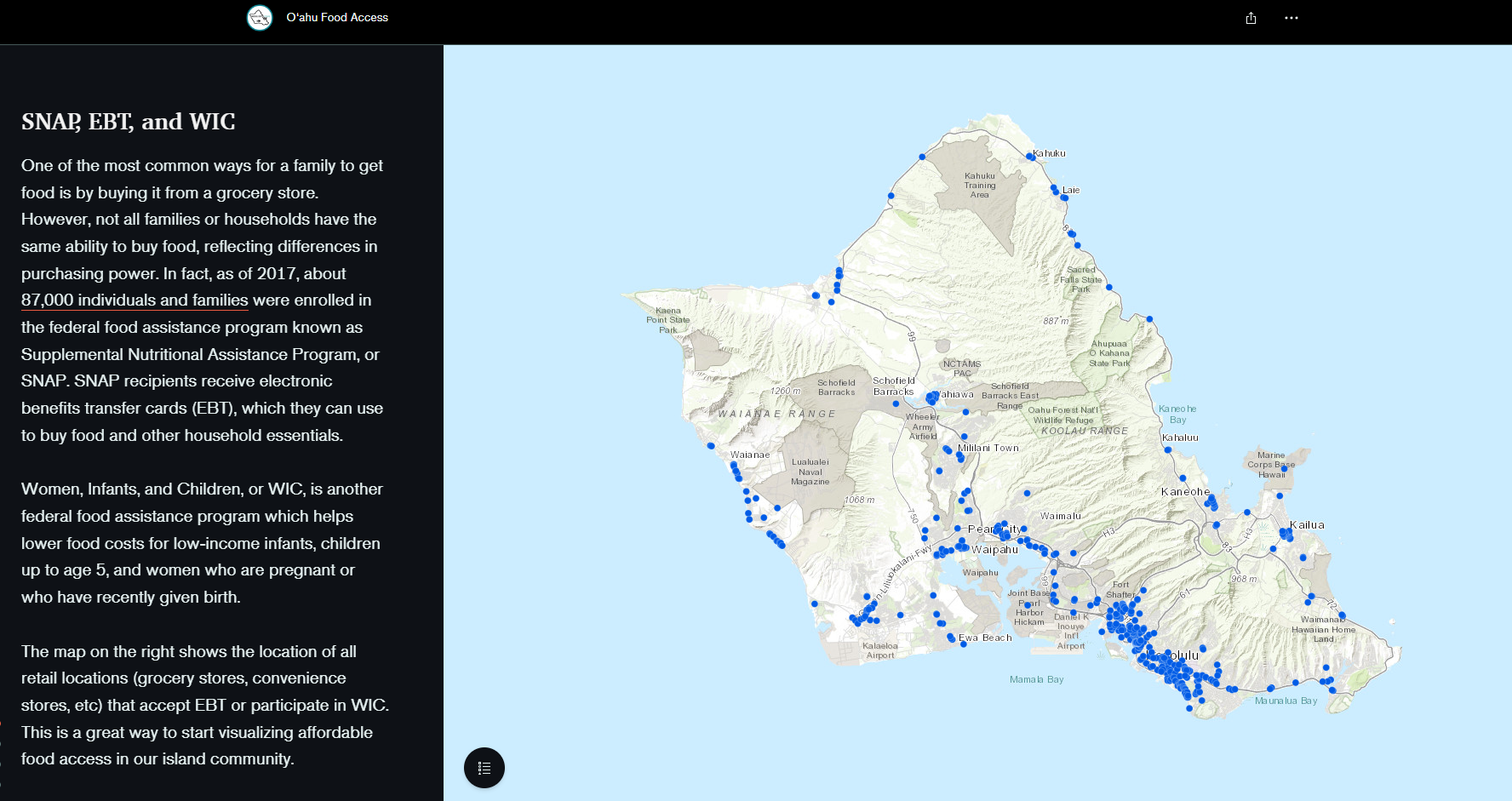
Task: Select the Kailua label on map
Action: coord(1307,524)
